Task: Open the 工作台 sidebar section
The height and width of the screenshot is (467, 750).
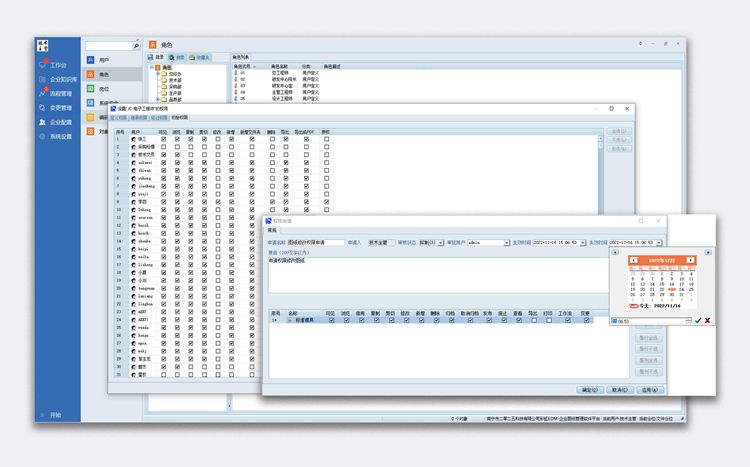Action: click(57, 64)
